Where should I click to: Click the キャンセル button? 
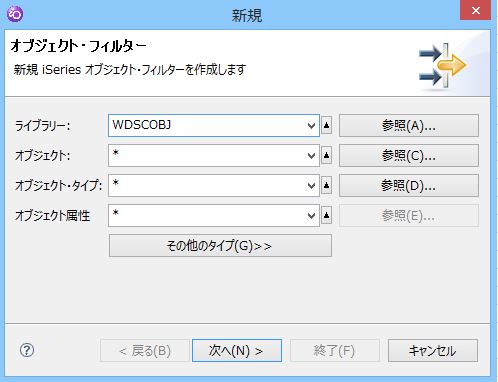click(x=433, y=351)
